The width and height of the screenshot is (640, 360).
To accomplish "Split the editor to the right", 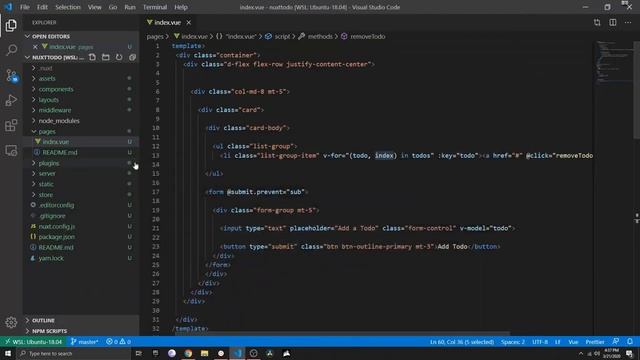I will click(x=613, y=22).
